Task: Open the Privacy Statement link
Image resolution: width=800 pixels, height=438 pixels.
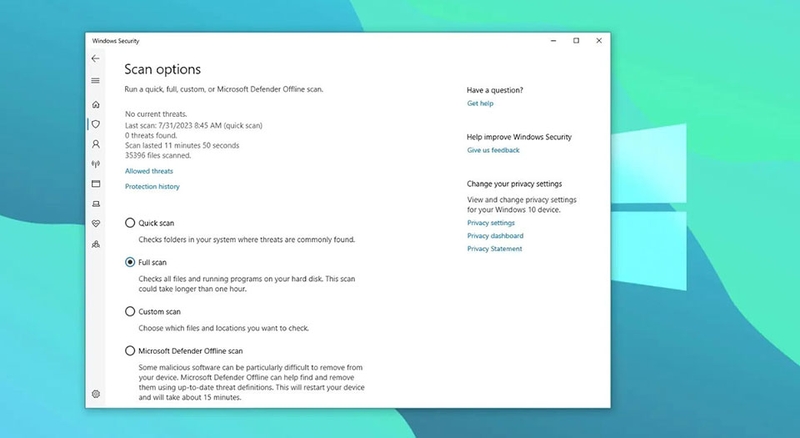Action: coord(494,249)
